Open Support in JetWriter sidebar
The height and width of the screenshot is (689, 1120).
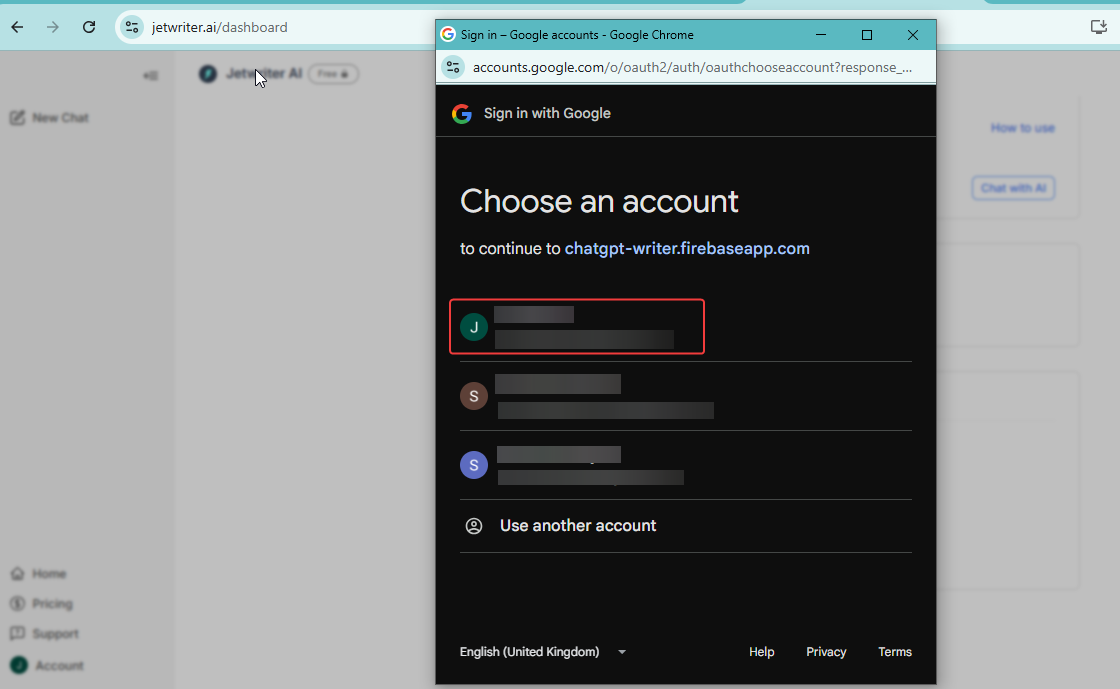click(44, 633)
